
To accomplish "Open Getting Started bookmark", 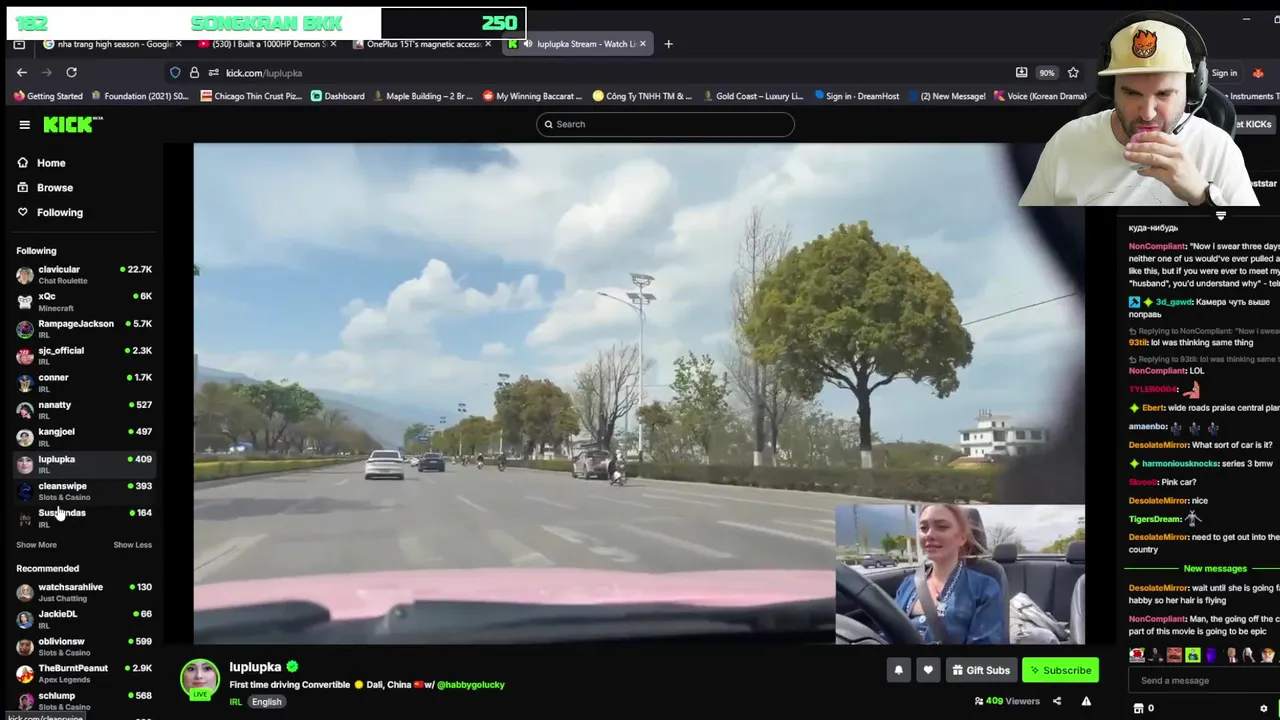I will pos(48,96).
